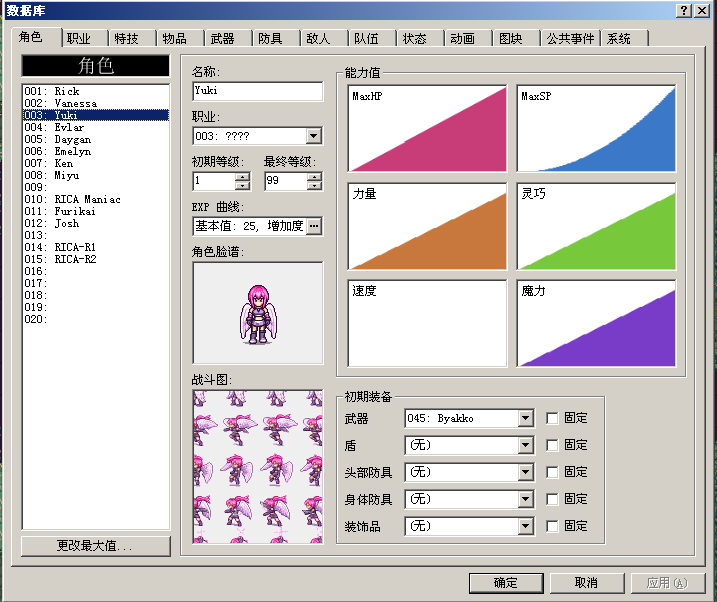Screen dimensions: 717x602
Task: Select actor 007: Ken
Action: click(x=96, y=163)
